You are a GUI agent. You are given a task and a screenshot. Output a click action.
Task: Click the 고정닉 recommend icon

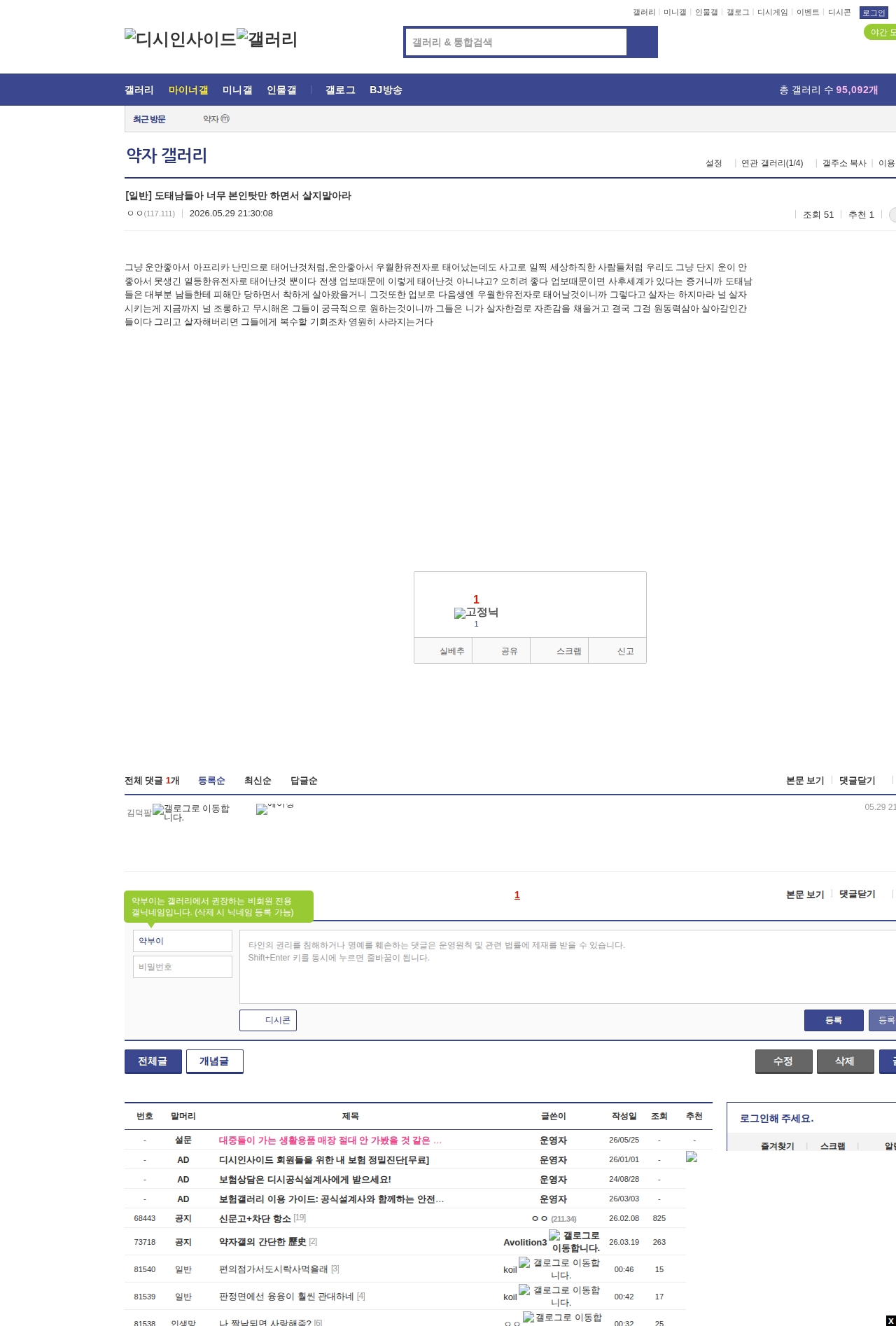476,613
